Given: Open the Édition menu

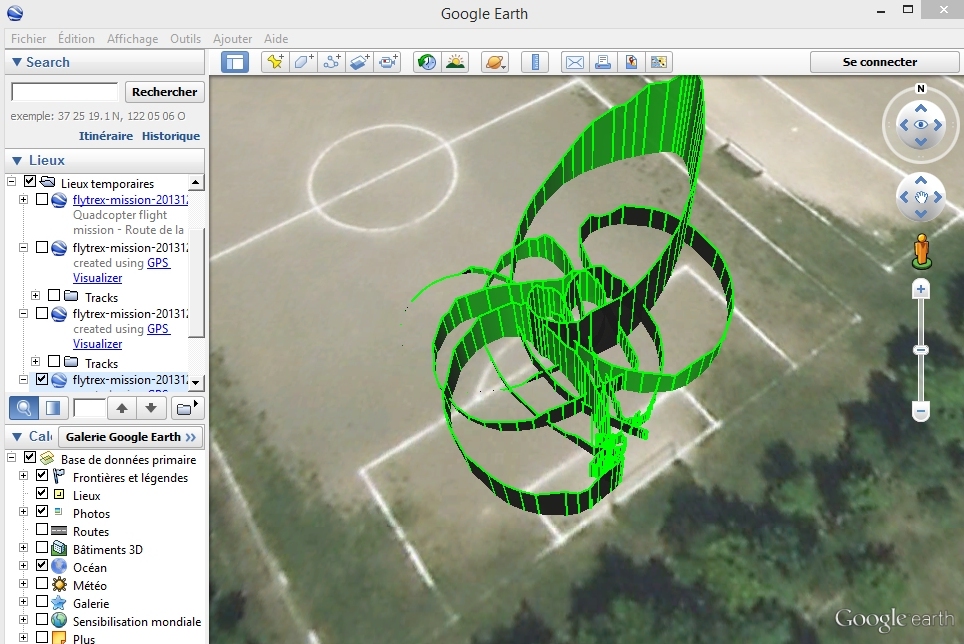Looking at the screenshot, I should click(x=76, y=39).
